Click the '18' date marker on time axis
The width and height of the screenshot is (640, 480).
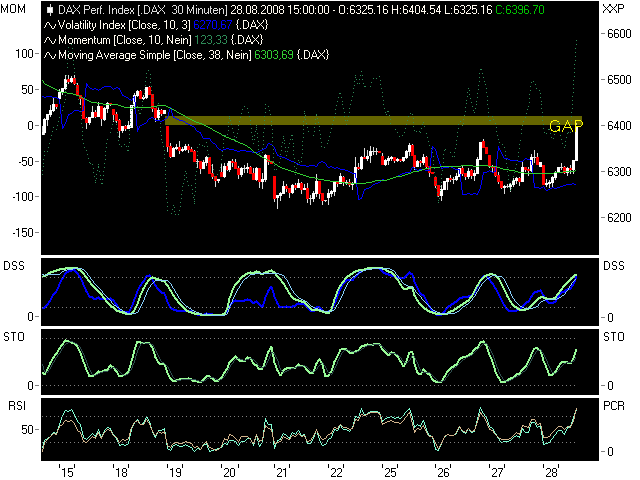pyautogui.click(x=121, y=472)
